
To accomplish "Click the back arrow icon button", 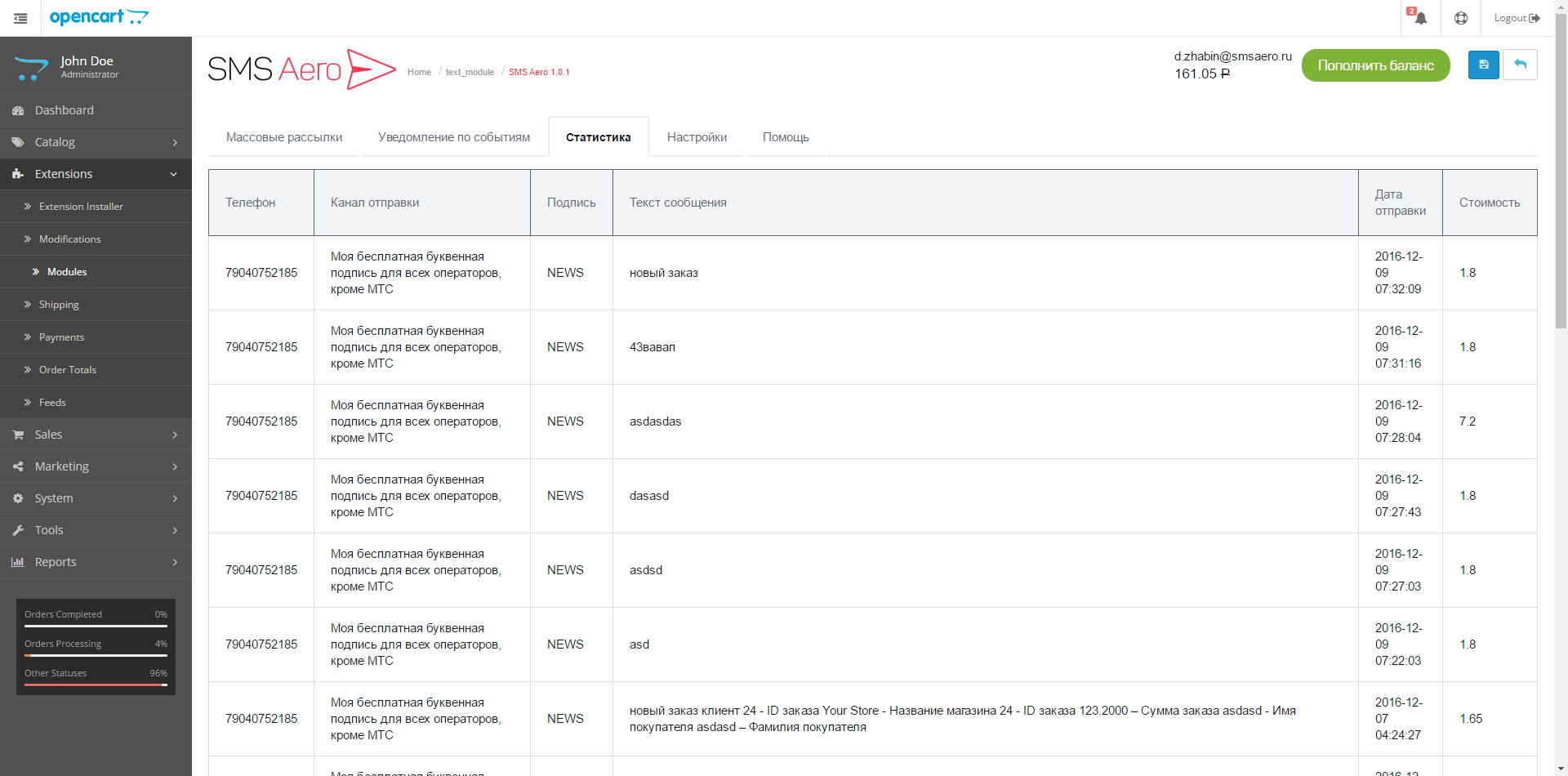I will [x=1520, y=65].
